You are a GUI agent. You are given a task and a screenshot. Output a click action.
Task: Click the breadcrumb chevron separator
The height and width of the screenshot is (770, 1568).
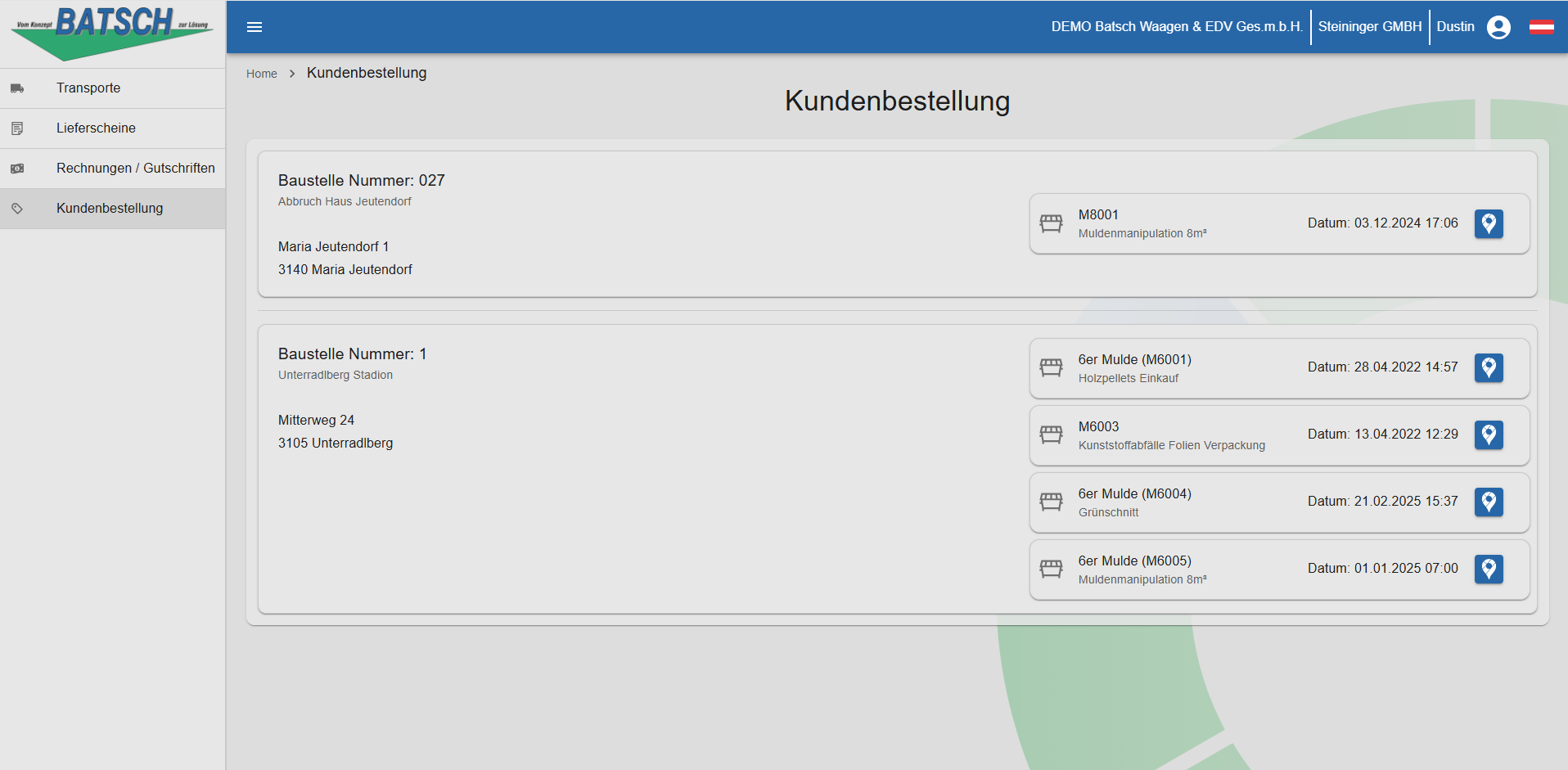(x=292, y=74)
